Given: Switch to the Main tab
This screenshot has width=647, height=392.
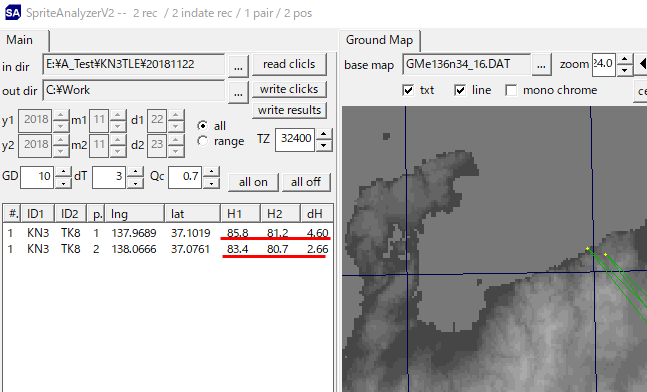Looking at the screenshot, I should coord(24,40).
